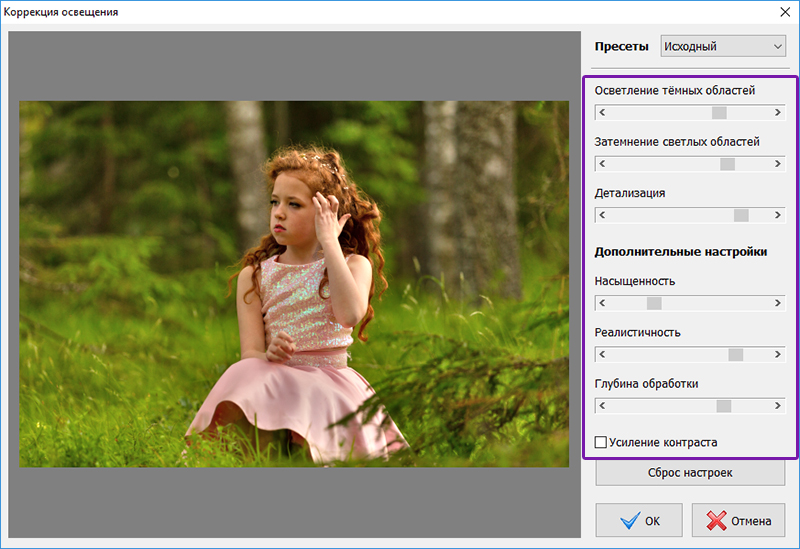Click the Затемнение светлых областей slider thumb
The height and width of the screenshot is (549, 800).
(x=728, y=164)
